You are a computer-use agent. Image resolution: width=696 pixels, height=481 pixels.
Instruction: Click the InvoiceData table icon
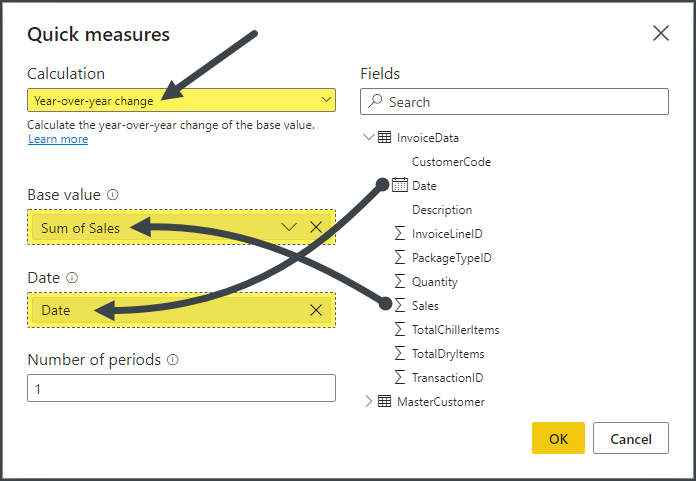coord(385,138)
